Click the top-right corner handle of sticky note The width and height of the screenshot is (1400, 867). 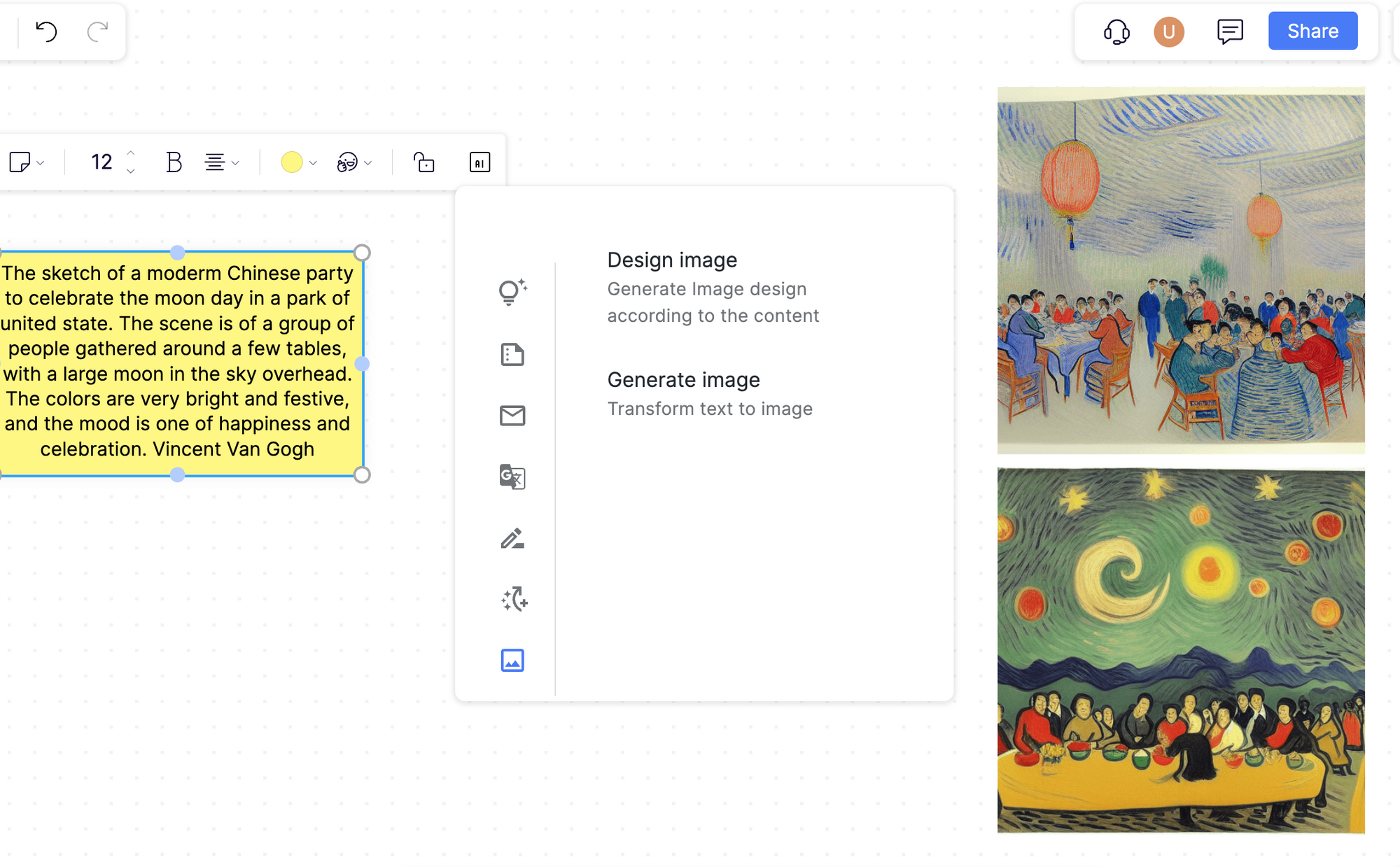(362, 253)
